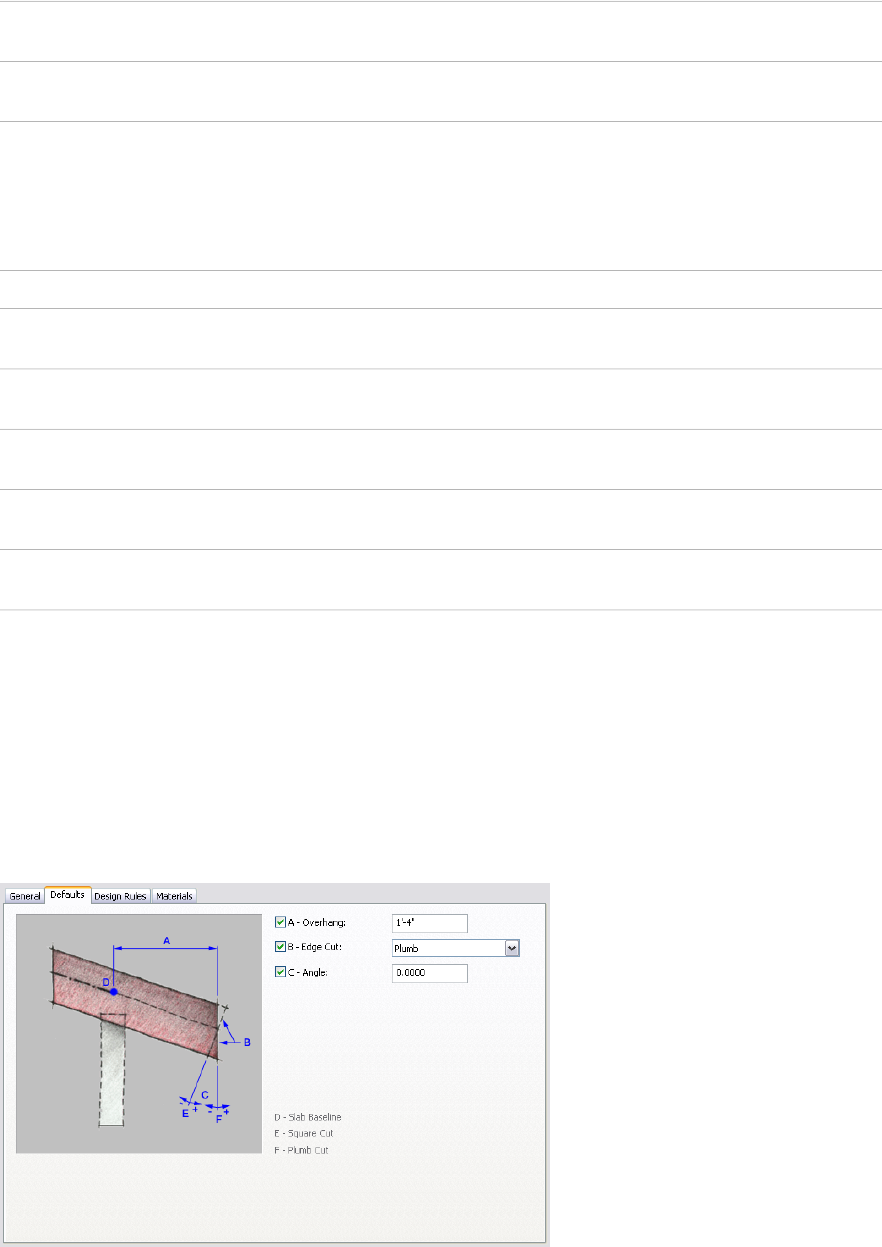Switch to the General tab

(x=25, y=896)
